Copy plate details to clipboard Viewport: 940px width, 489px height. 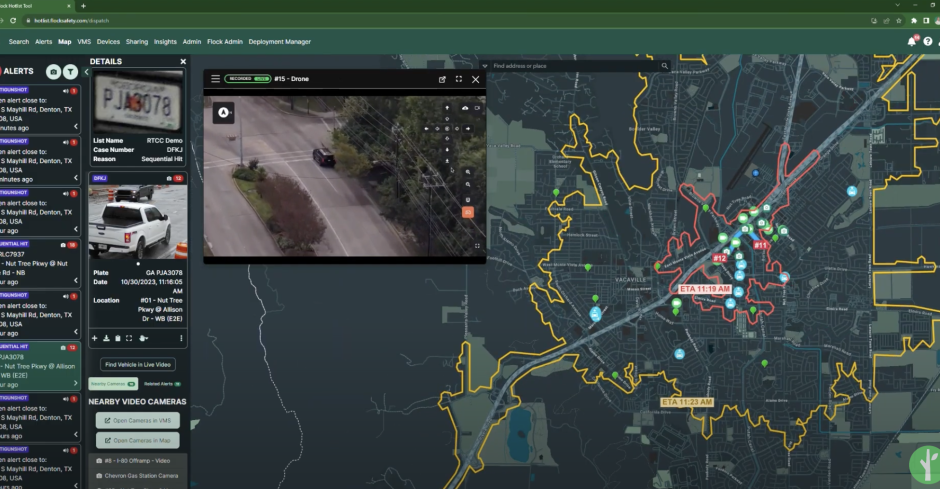coord(118,339)
